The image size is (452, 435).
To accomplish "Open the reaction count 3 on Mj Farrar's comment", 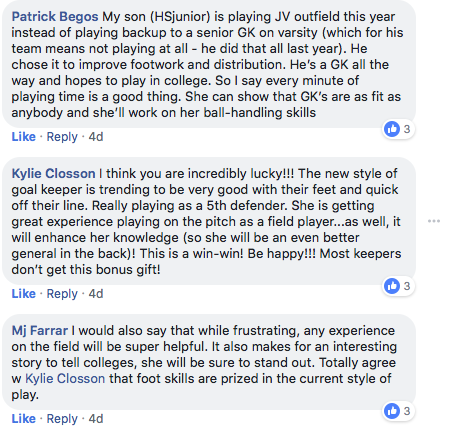I will click(x=407, y=411).
